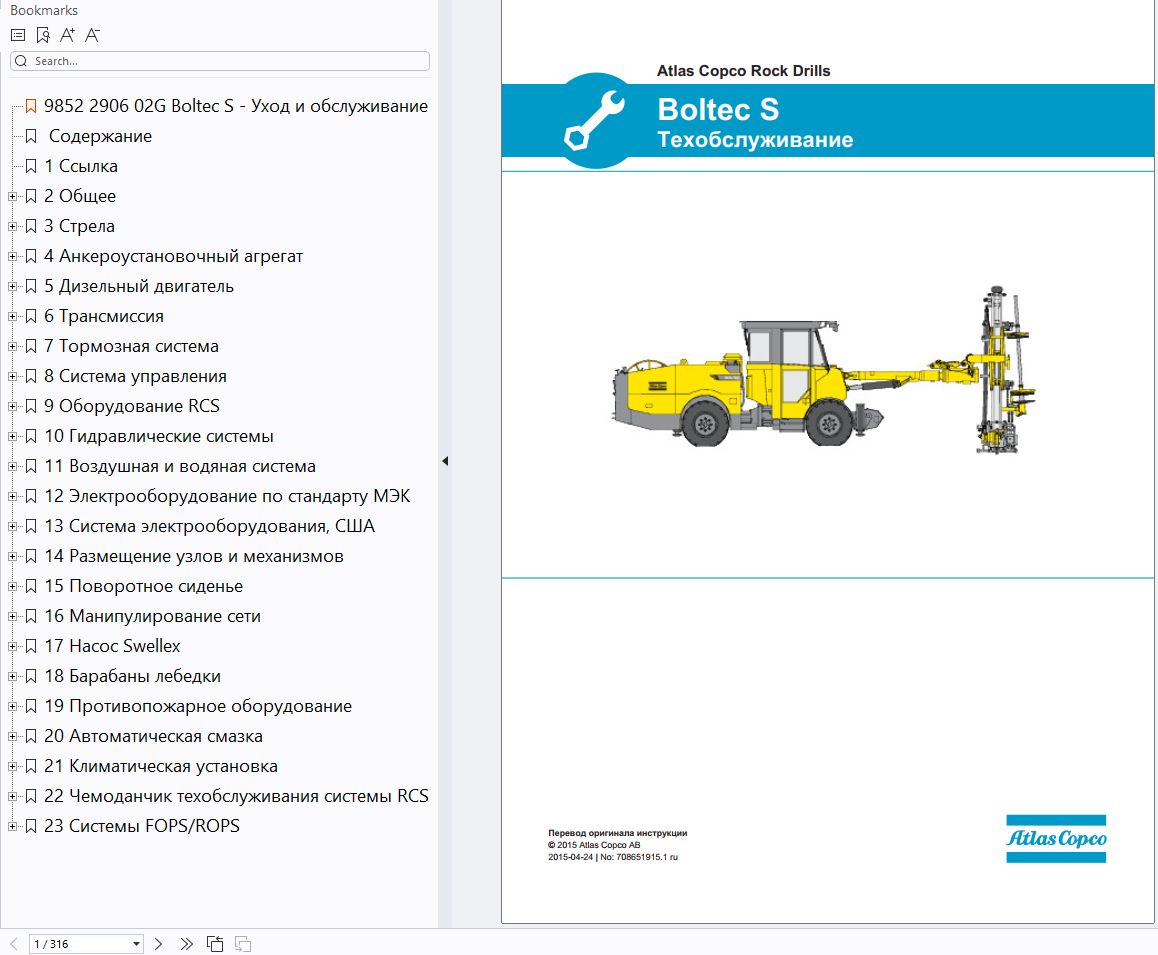
Task: Expand 5 Дизельный двигатель
Action: pyautogui.click(x=13, y=287)
